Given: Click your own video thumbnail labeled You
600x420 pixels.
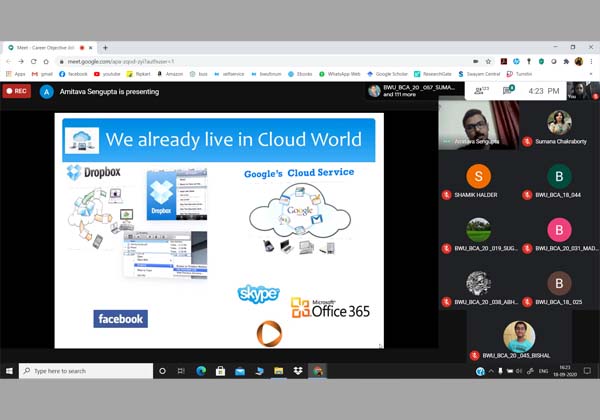Looking at the screenshot, I should coord(581,91).
